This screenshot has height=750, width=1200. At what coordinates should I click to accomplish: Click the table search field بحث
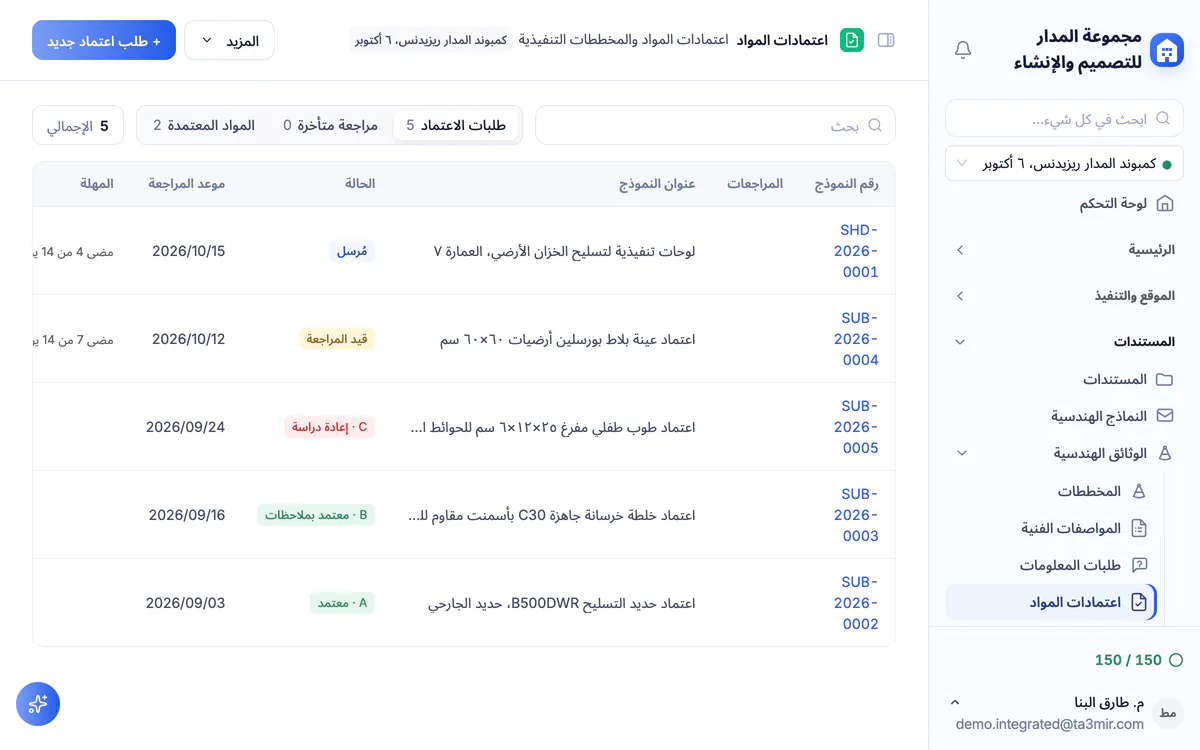pyautogui.click(x=715, y=125)
